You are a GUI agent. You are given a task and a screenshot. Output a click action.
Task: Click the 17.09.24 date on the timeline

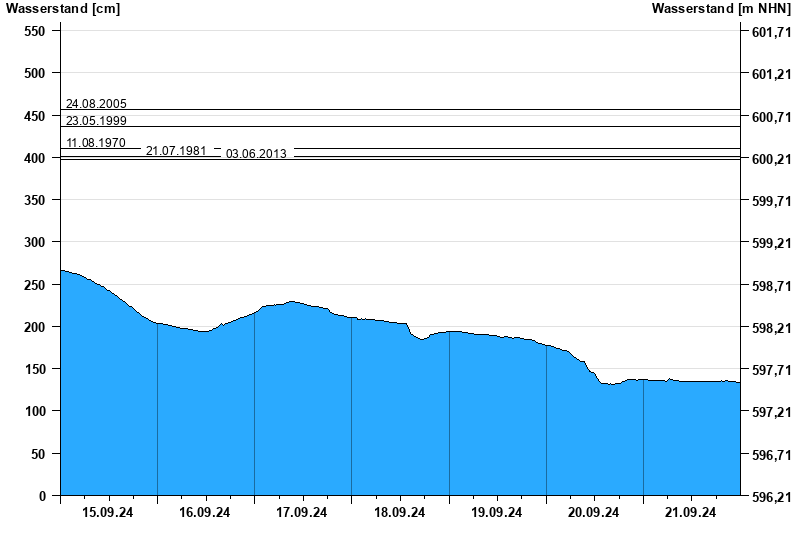[x=302, y=513]
